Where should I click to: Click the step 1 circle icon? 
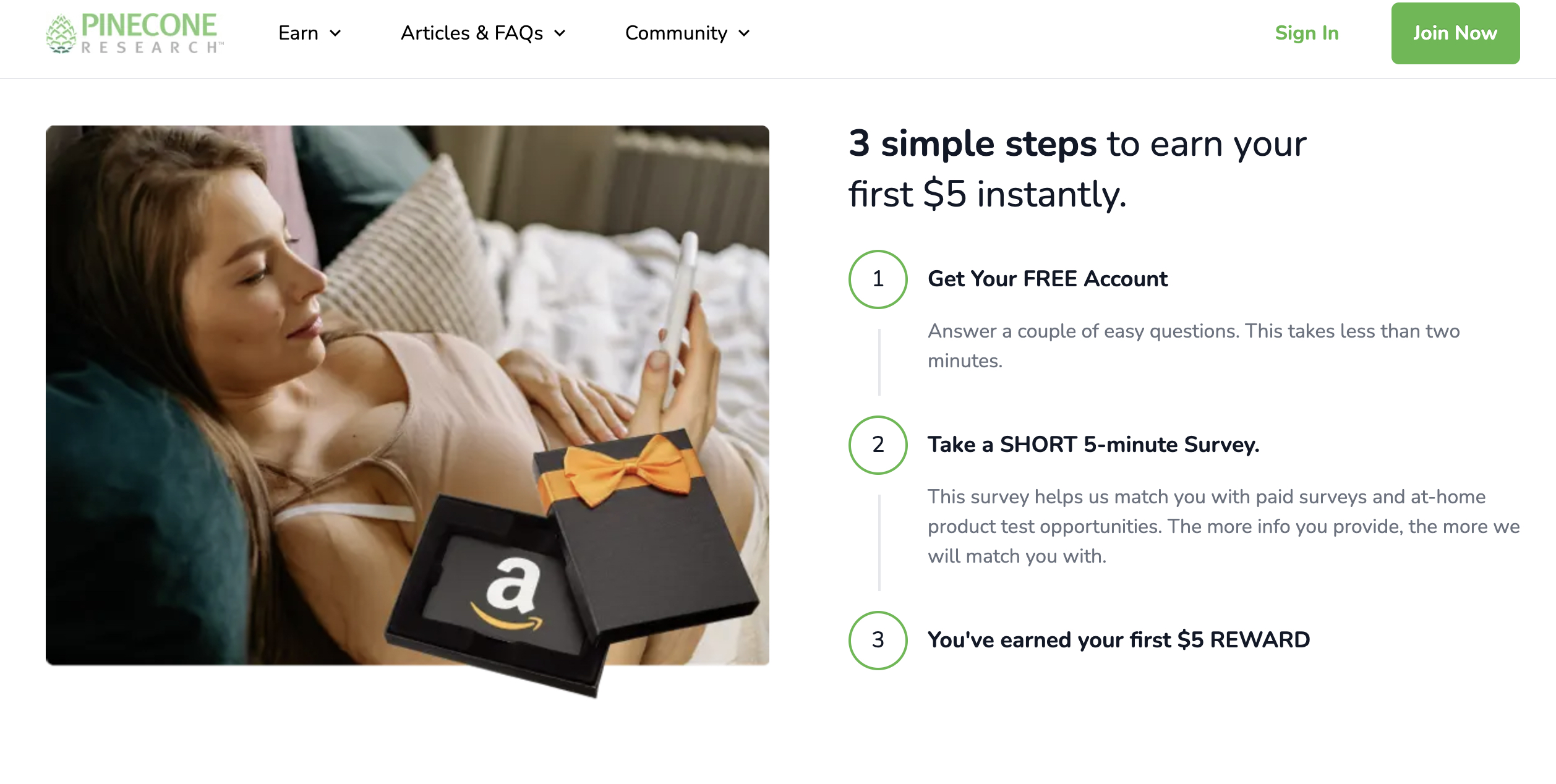(878, 279)
